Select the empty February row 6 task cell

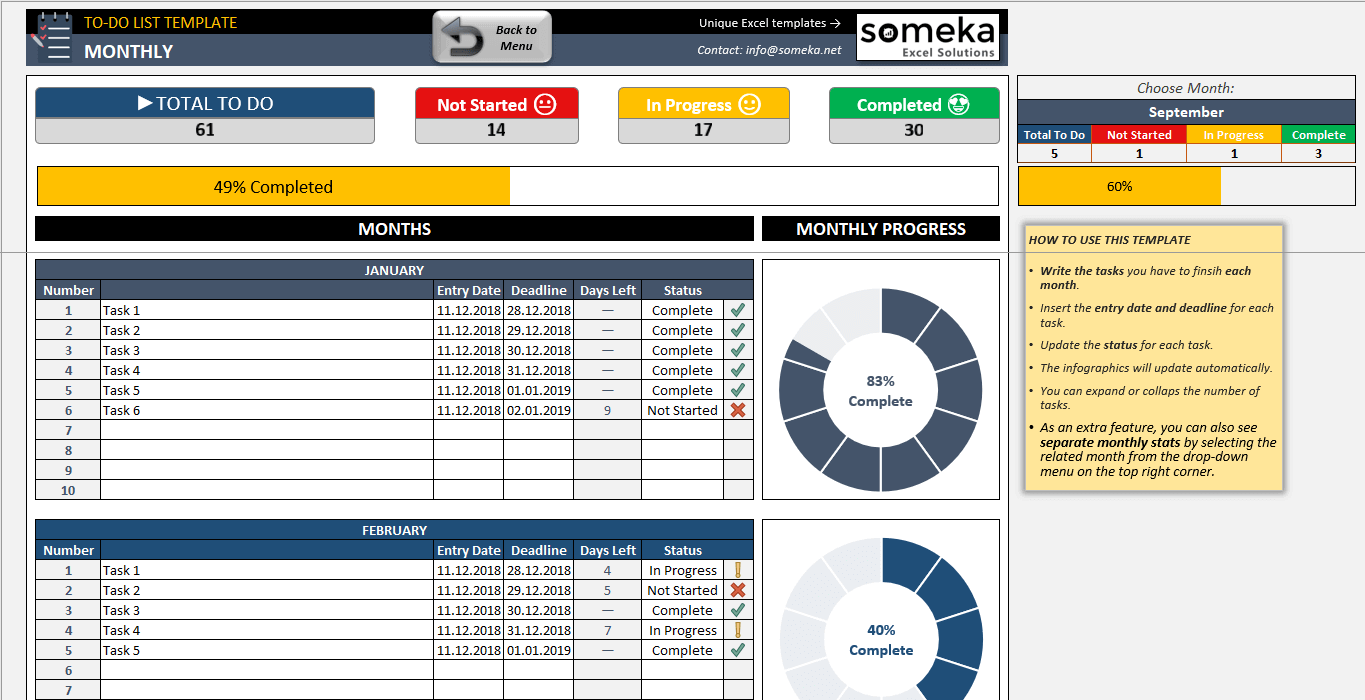point(267,670)
